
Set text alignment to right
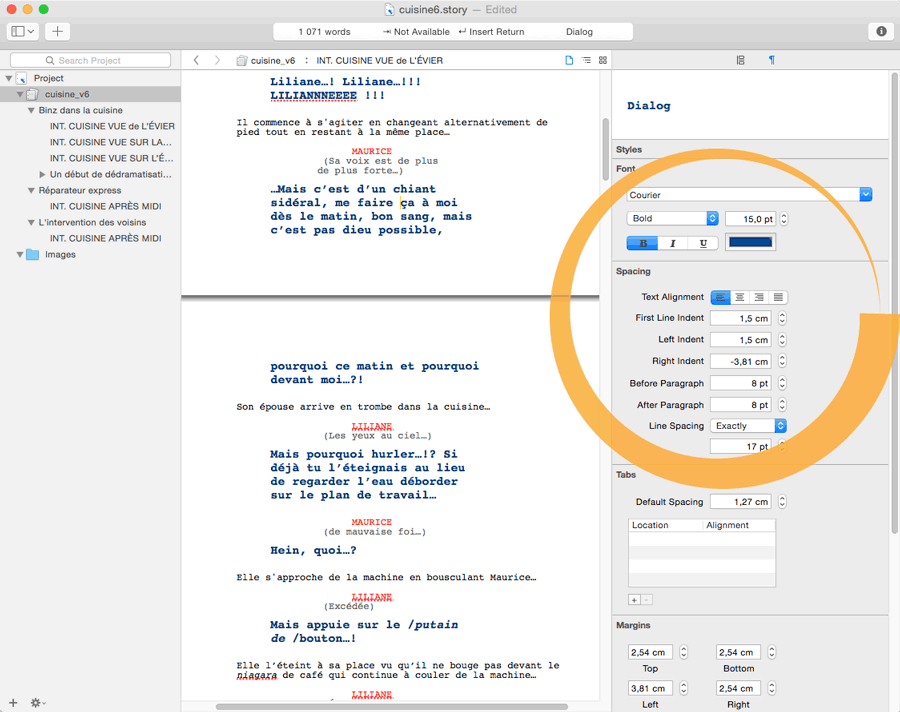click(x=759, y=297)
